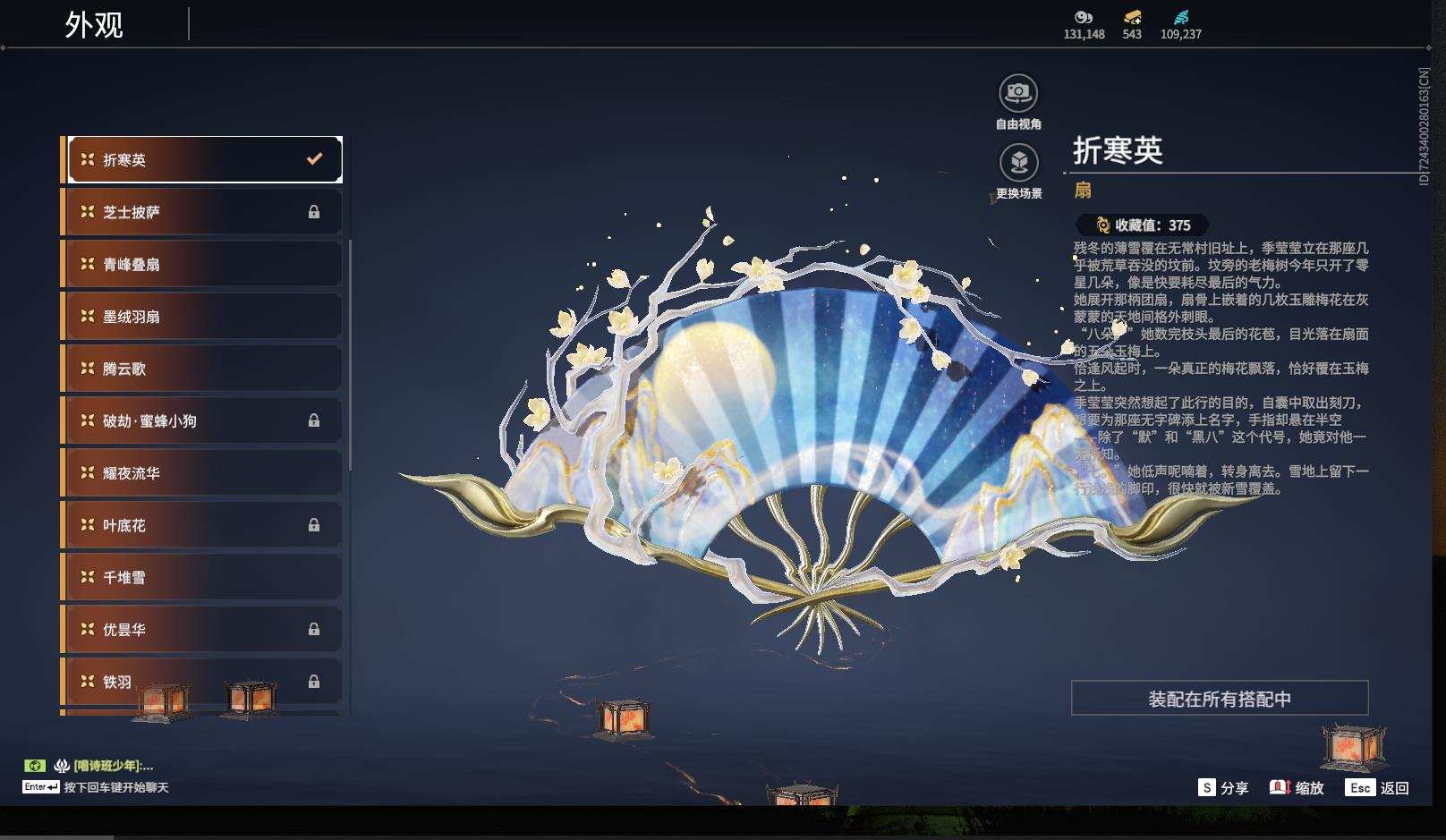The width and height of the screenshot is (1446, 840).
Task: Click the fan icon beside 耀夜流华
Action: (x=87, y=472)
